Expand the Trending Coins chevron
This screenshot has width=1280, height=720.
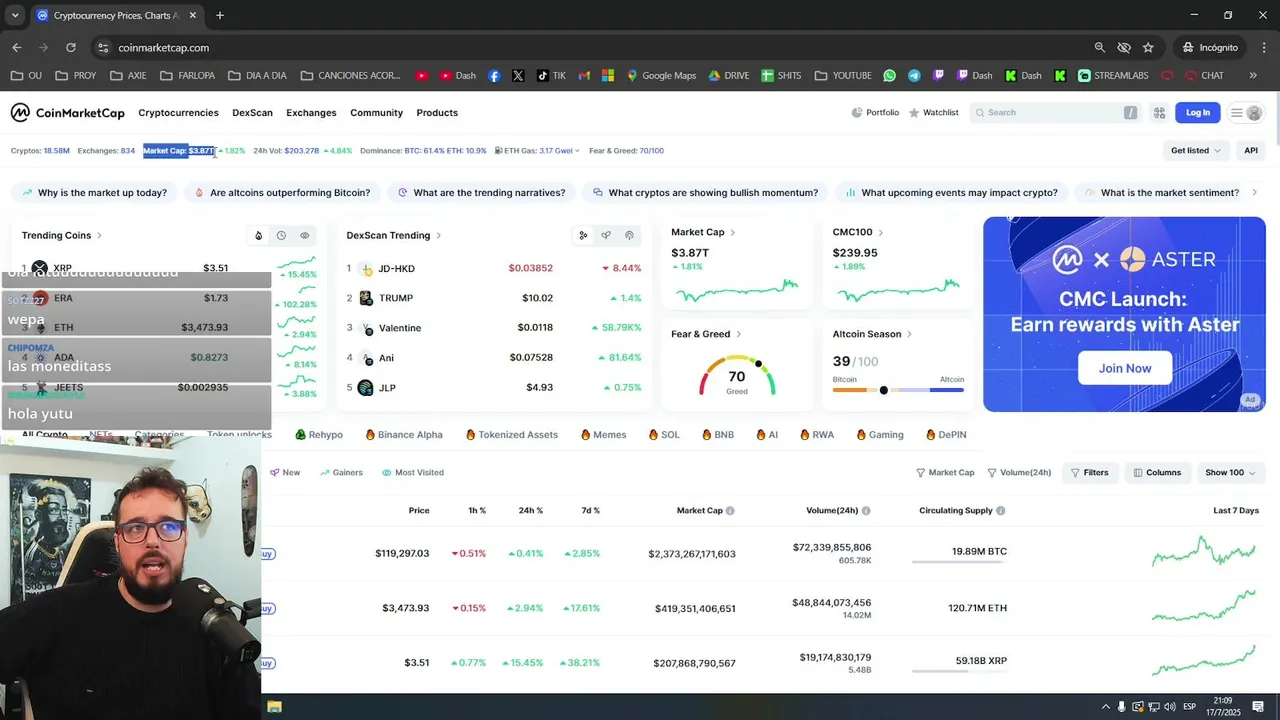click(99, 236)
